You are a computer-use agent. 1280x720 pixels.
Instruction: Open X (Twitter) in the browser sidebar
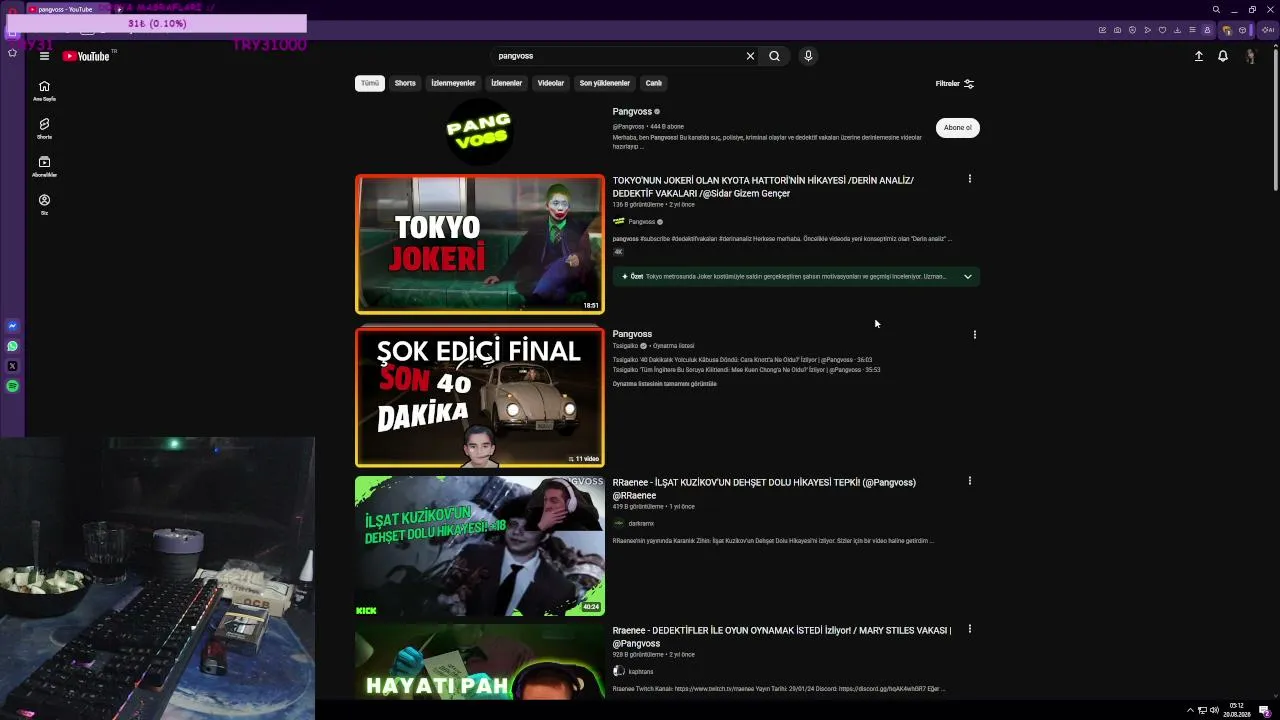tap(13, 366)
